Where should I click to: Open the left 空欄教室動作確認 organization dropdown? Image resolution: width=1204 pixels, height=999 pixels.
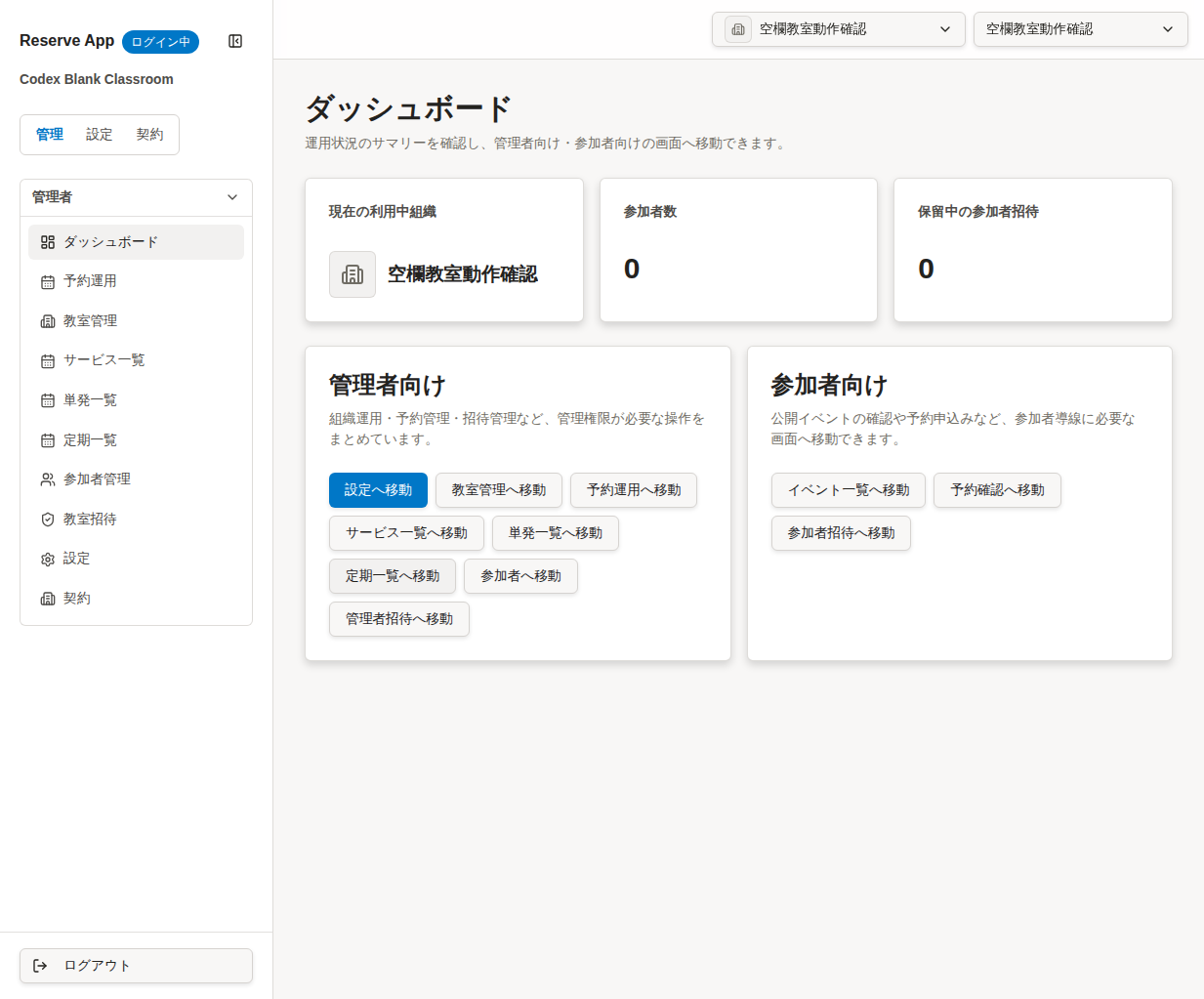point(838,29)
